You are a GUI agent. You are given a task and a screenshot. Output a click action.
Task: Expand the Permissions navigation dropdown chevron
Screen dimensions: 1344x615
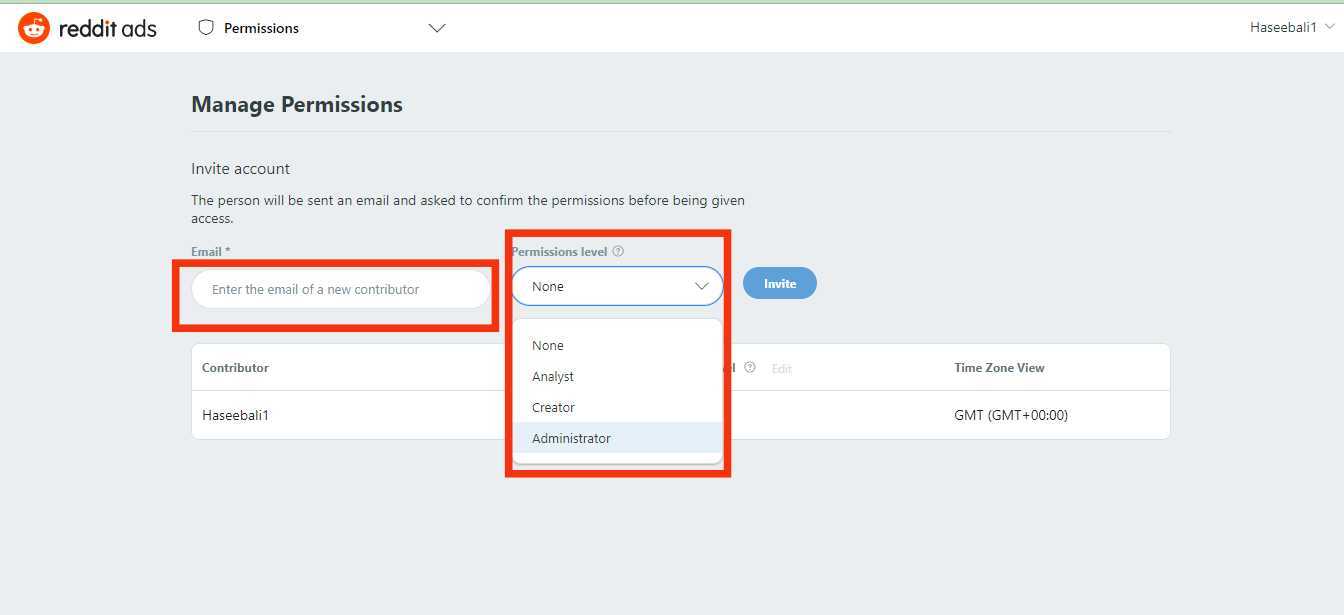(x=436, y=29)
